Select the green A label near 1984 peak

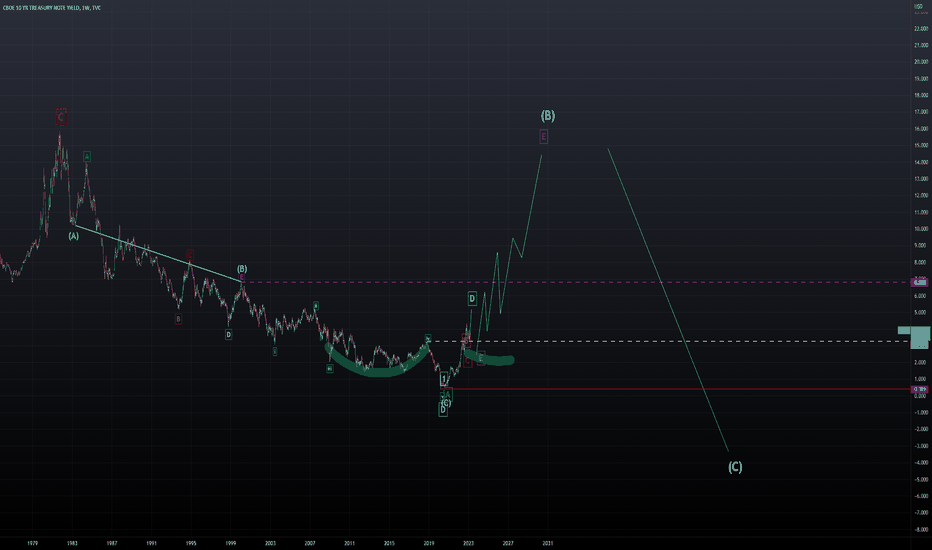(87, 156)
